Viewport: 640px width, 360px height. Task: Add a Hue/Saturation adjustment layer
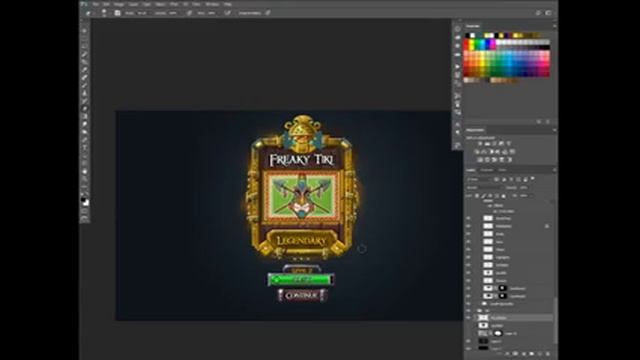[x=476, y=151]
